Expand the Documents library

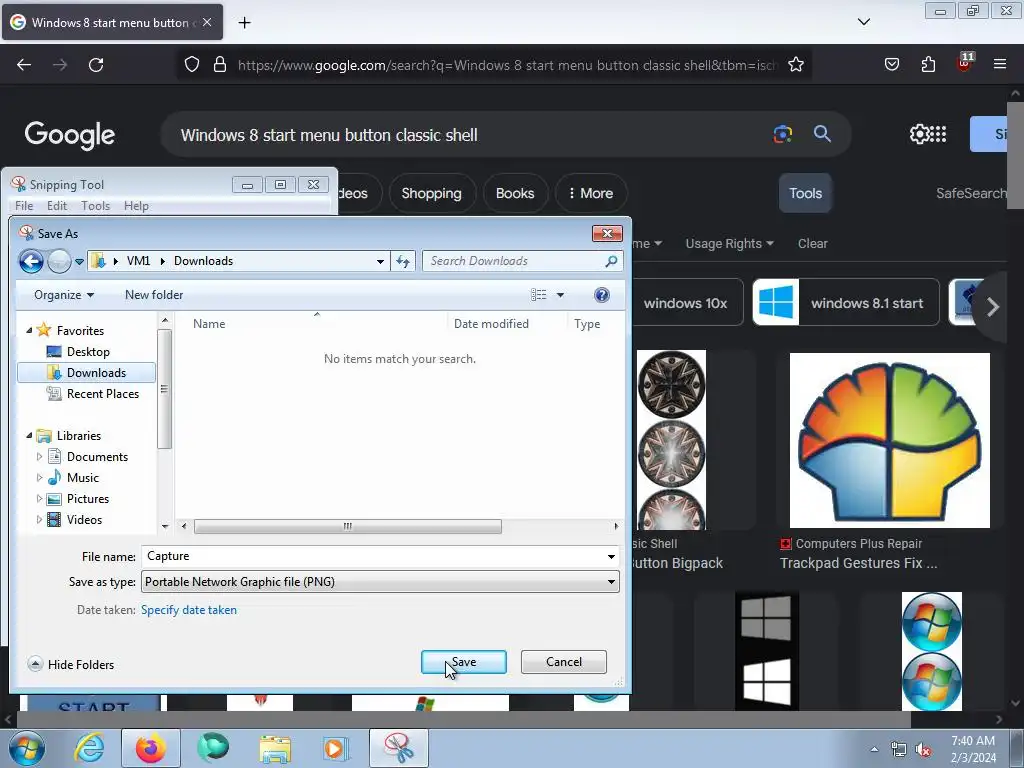(x=39, y=457)
